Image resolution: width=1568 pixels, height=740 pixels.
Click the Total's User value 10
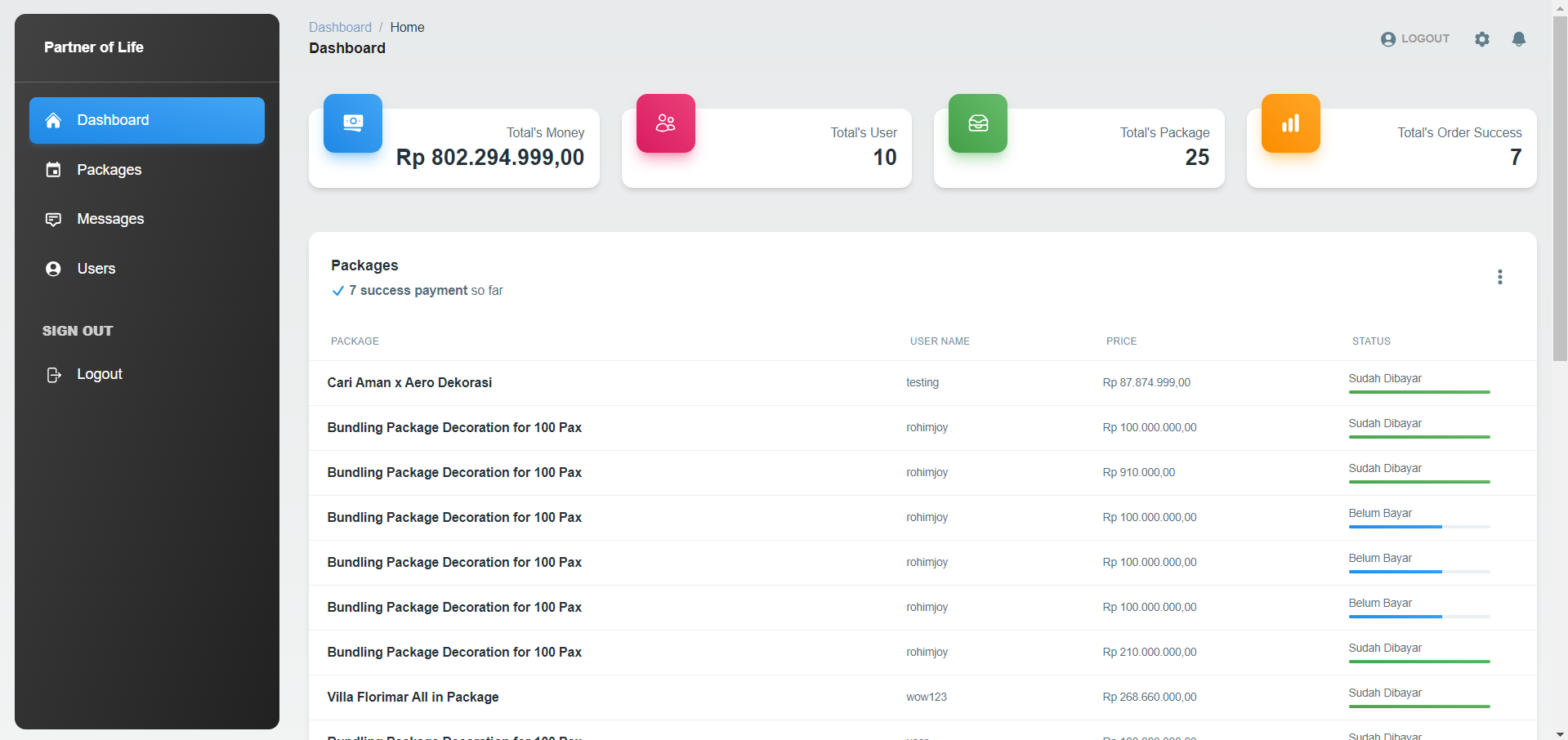[x=885, y=157]
